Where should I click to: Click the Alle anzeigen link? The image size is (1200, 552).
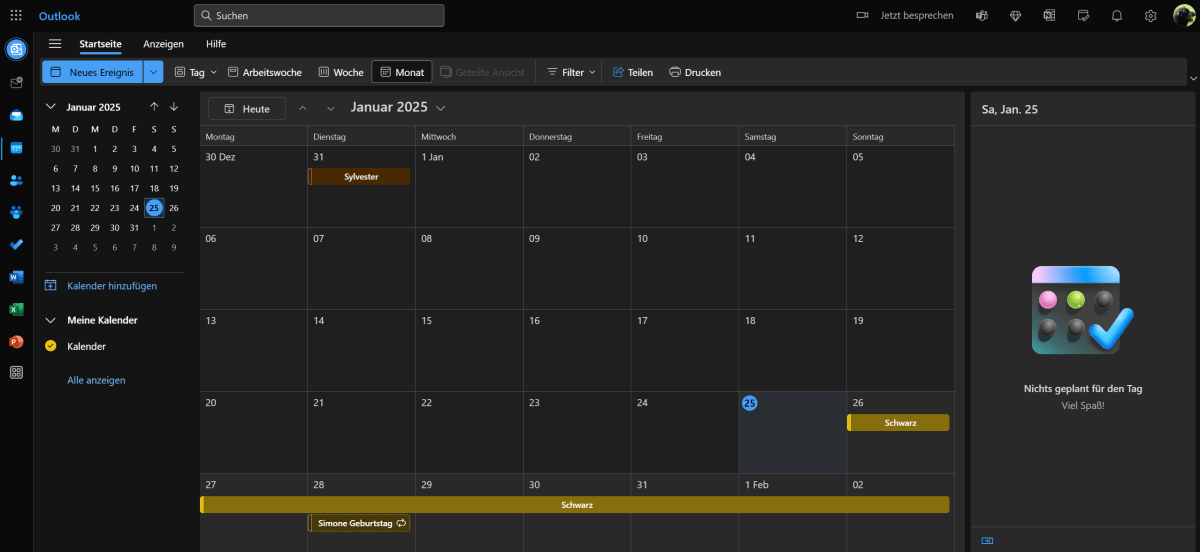[x=96, y=380]
